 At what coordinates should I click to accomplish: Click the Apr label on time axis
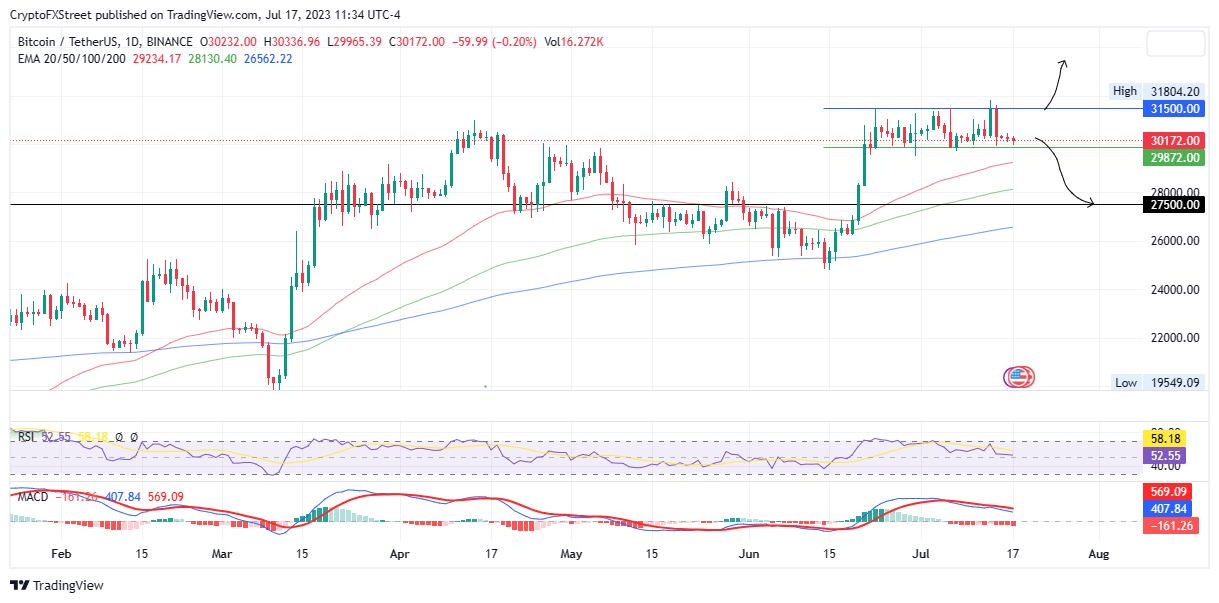pos(400,552)
